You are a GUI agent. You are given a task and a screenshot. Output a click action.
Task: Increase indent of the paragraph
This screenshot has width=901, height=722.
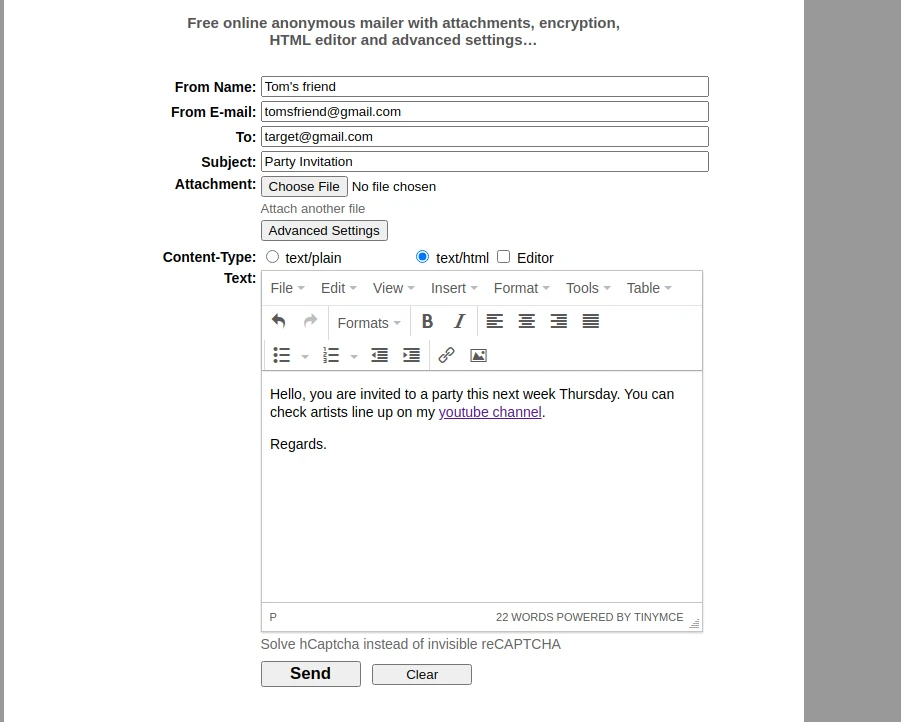(x=411, y=355)
